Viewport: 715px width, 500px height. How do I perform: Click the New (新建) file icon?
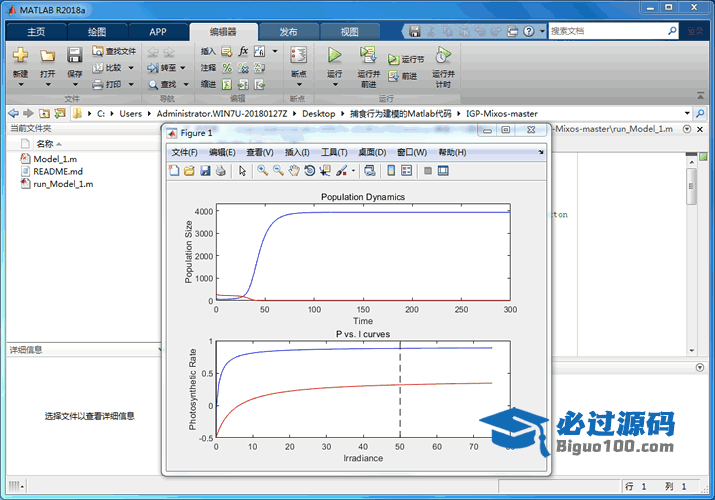[x=20, y=55]
